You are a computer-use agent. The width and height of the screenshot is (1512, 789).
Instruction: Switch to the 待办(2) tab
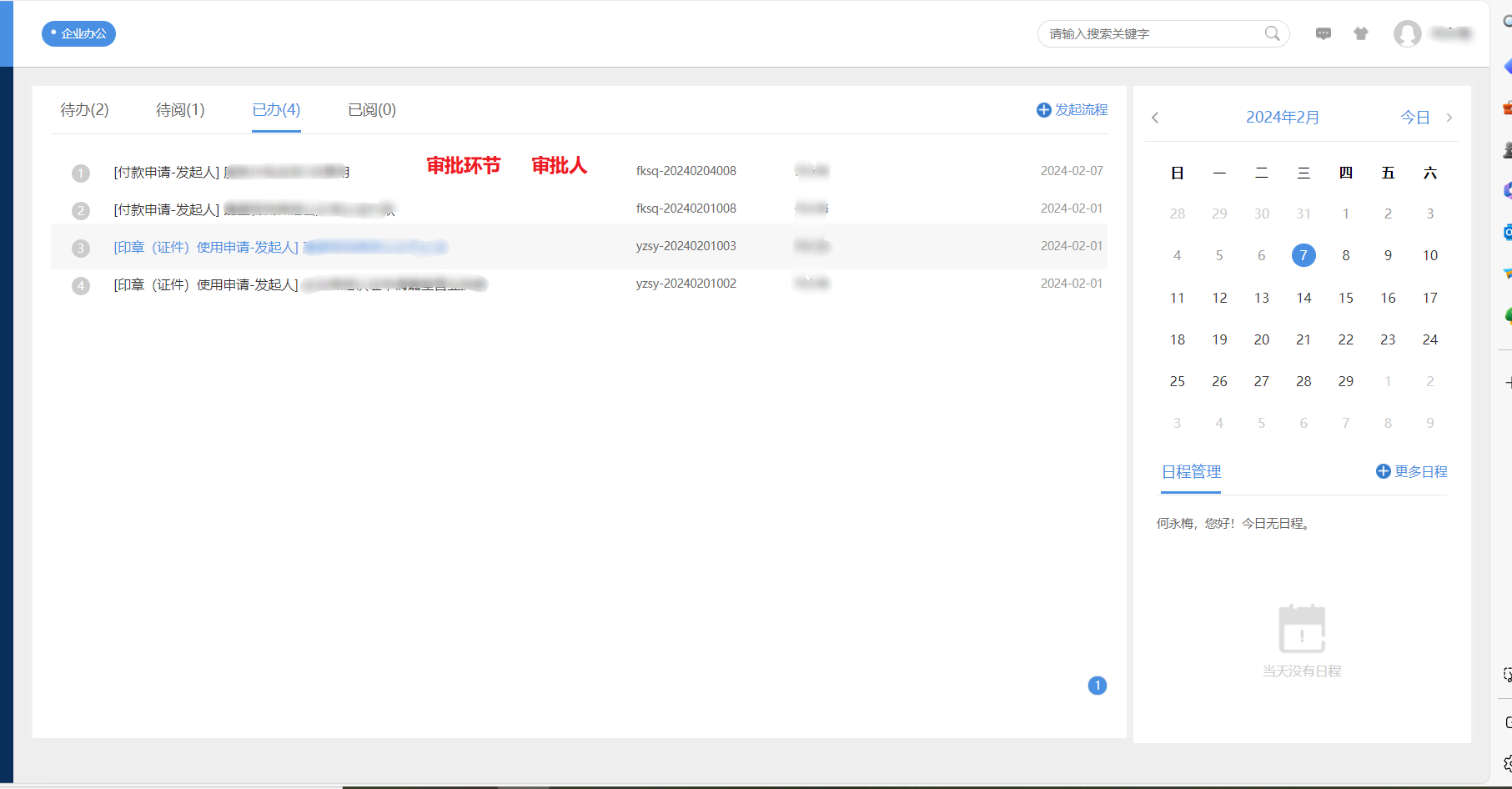(84, 110)
